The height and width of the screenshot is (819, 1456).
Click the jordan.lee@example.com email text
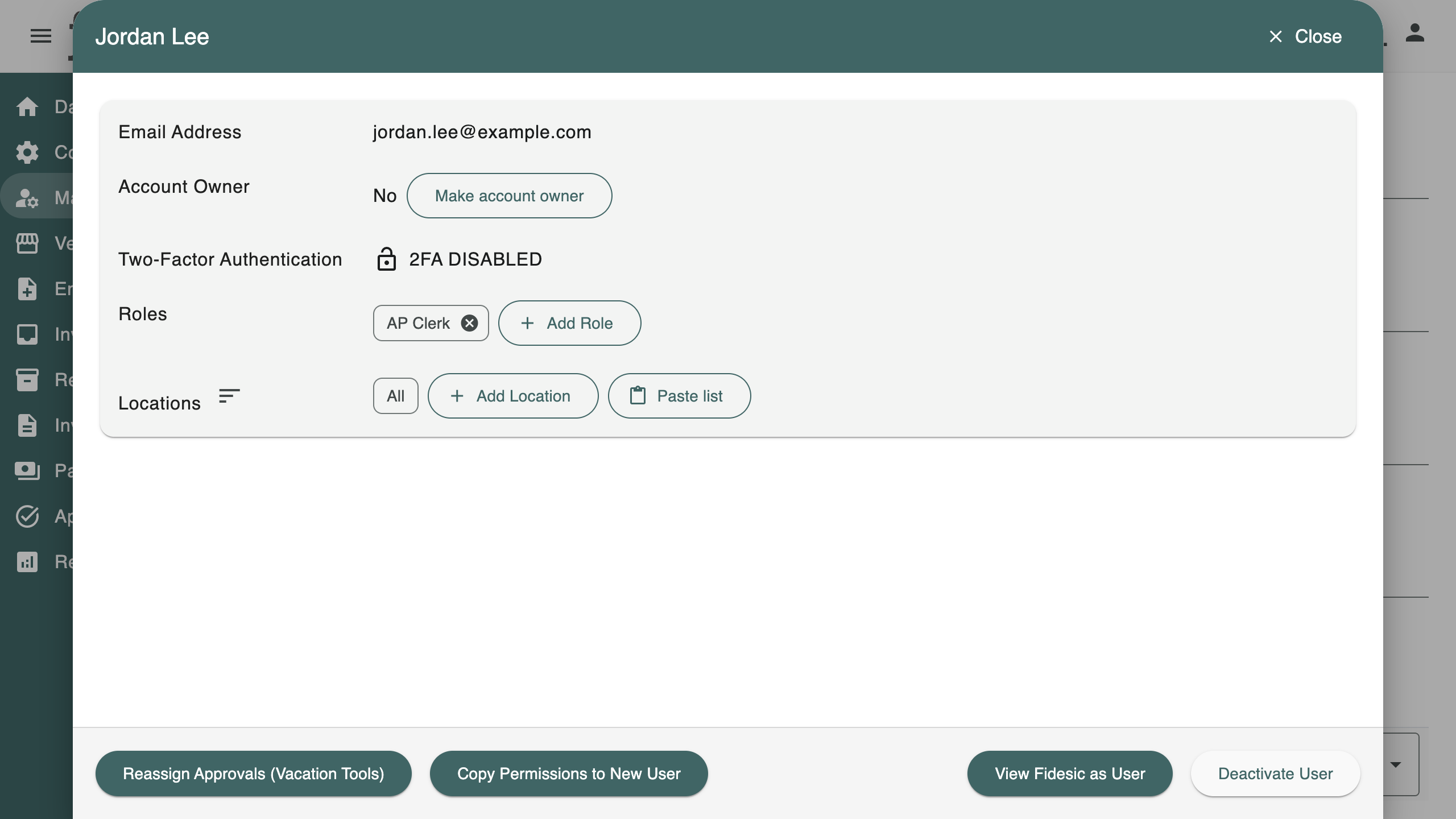pyautogui.click(x=482, y=132)
